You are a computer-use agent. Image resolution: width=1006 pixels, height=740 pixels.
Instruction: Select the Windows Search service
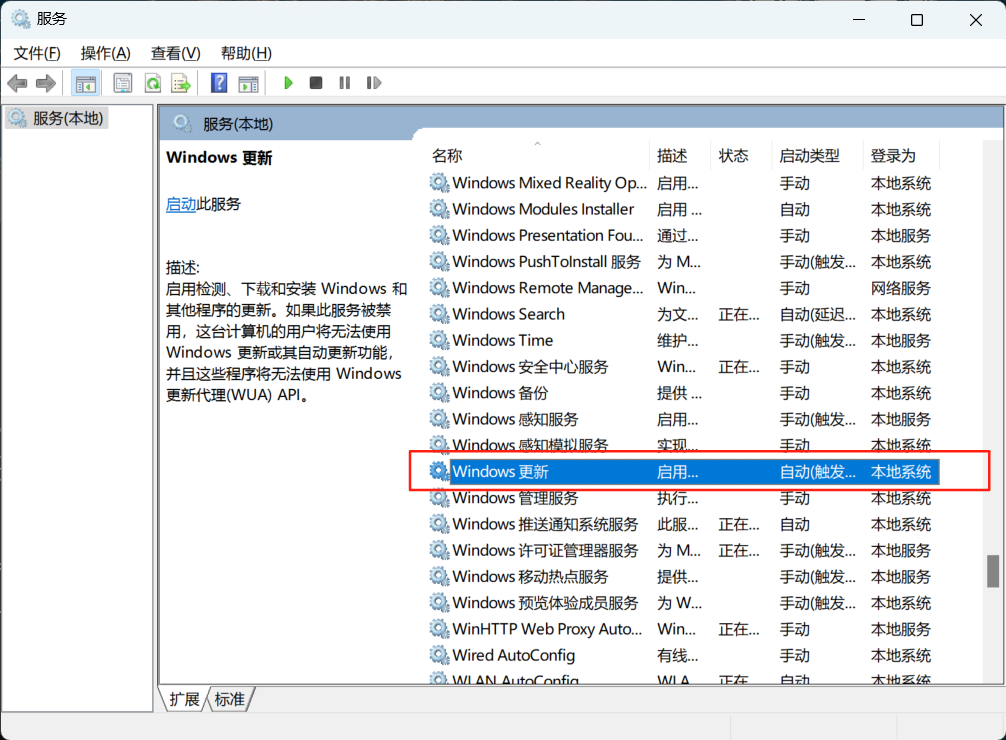pyautogui.click(x=508, y=314)
